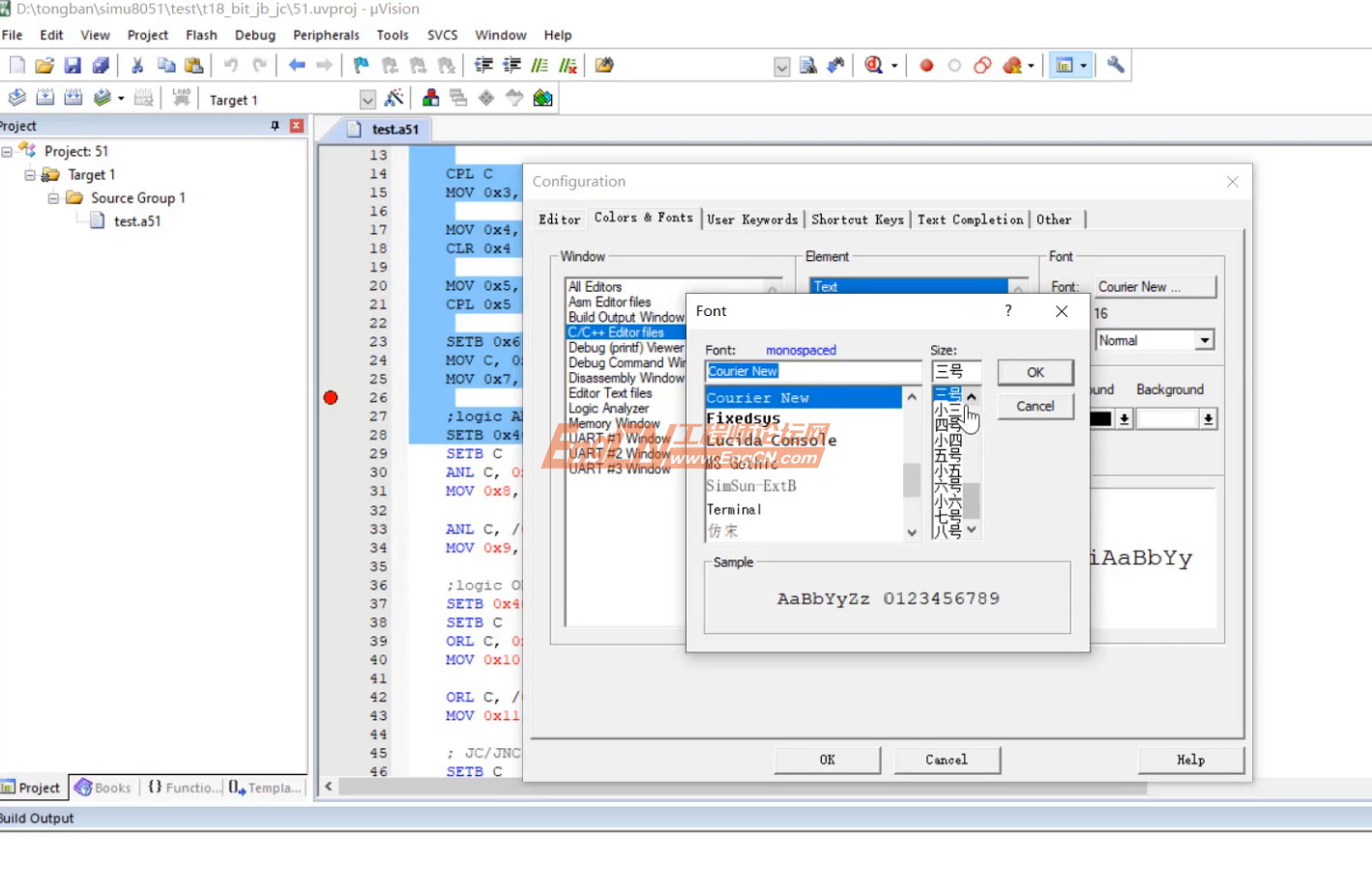Click the Paste icon on the toolbar
1372x892 pixels.
[193, 65]
